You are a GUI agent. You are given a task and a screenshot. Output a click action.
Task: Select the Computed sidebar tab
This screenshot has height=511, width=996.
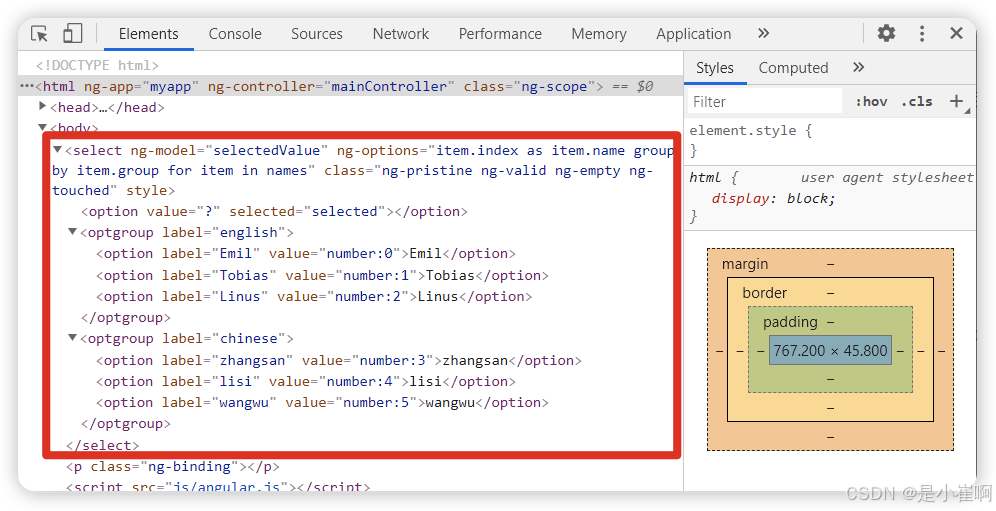793,68
